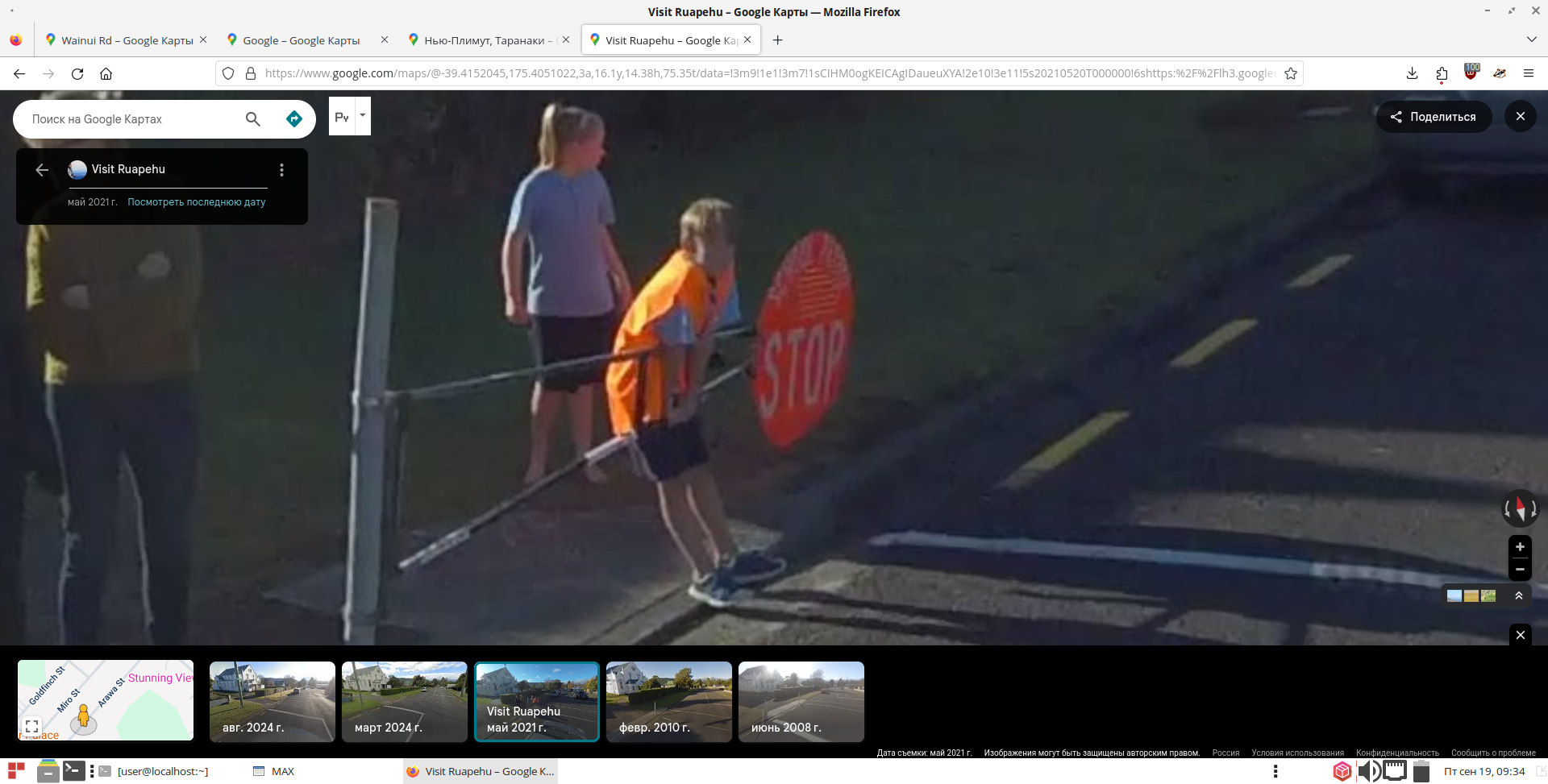
Task: Expand the minimap with the fullscreen icon
Action: click(31, 726)
